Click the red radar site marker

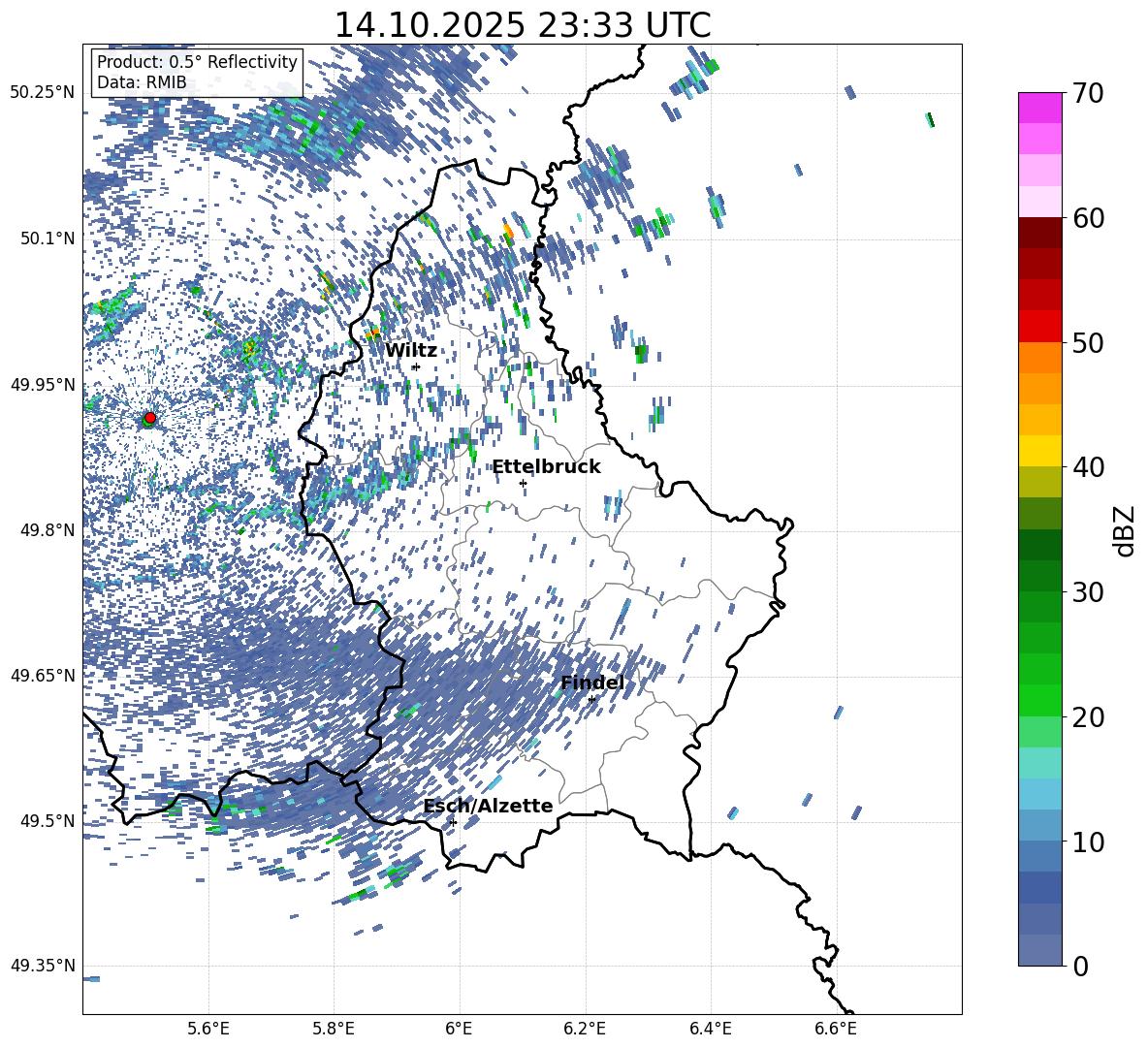click(149, 418)
